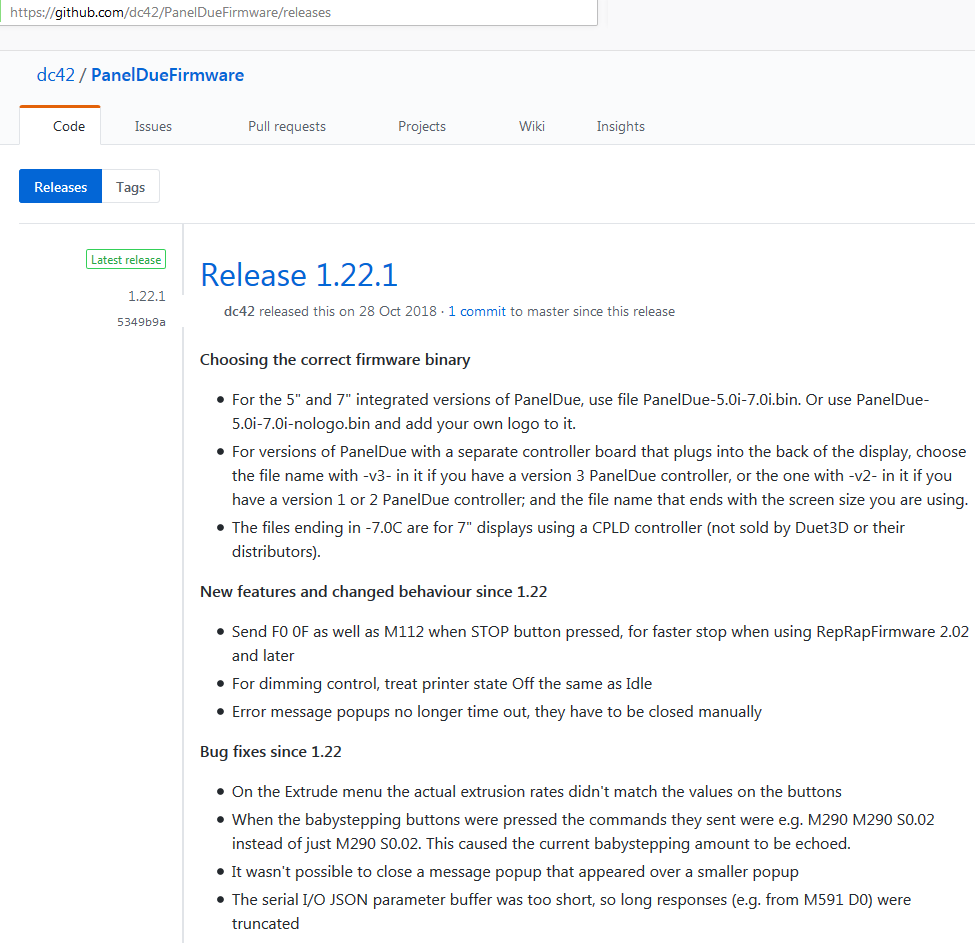Viewport: 975px width, 943px height.
Task: Click the bullet about the serial I/O JSON buffer
Action: 571,912
